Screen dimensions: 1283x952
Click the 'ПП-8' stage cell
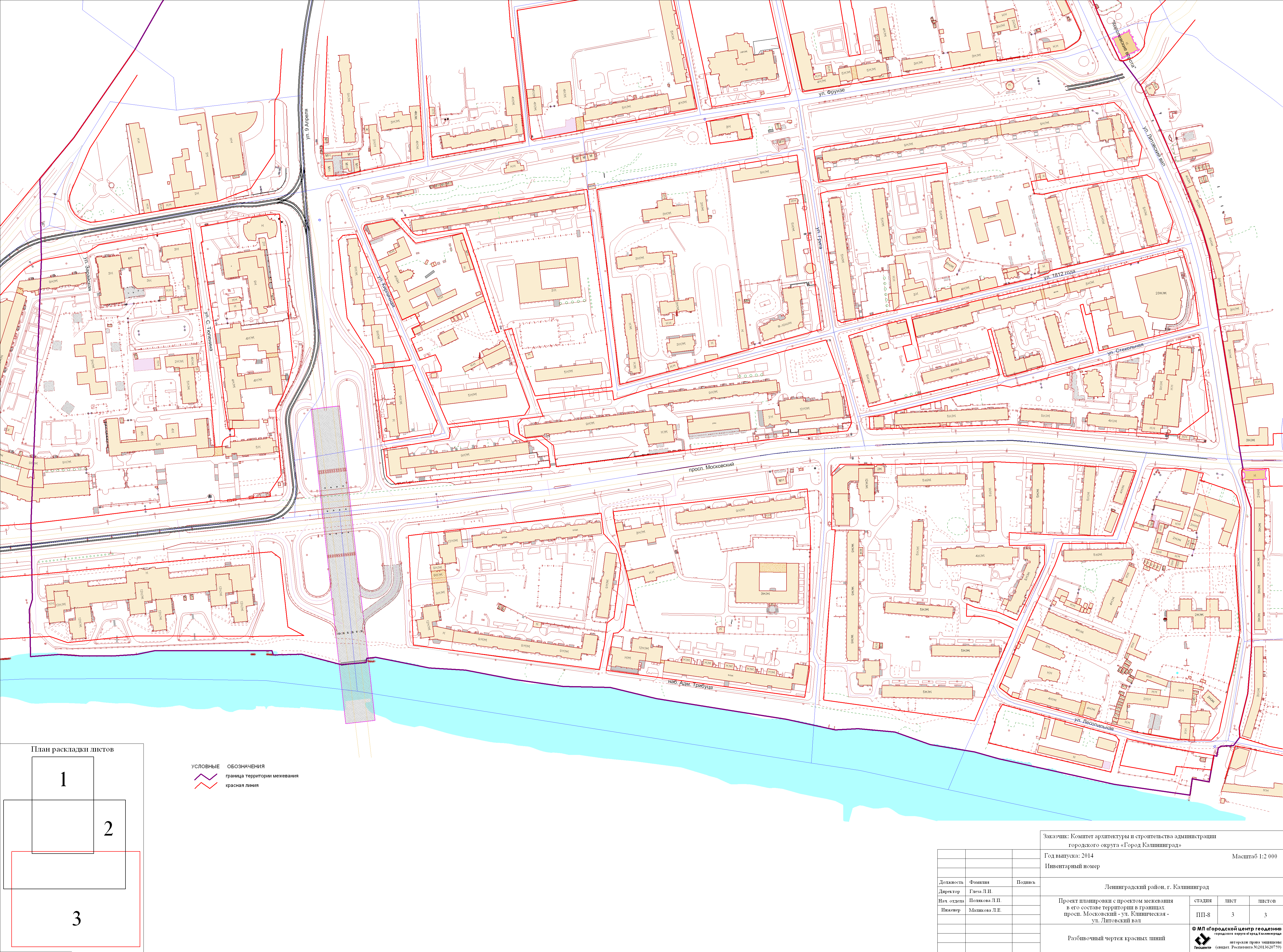(x=1202, y=915)
